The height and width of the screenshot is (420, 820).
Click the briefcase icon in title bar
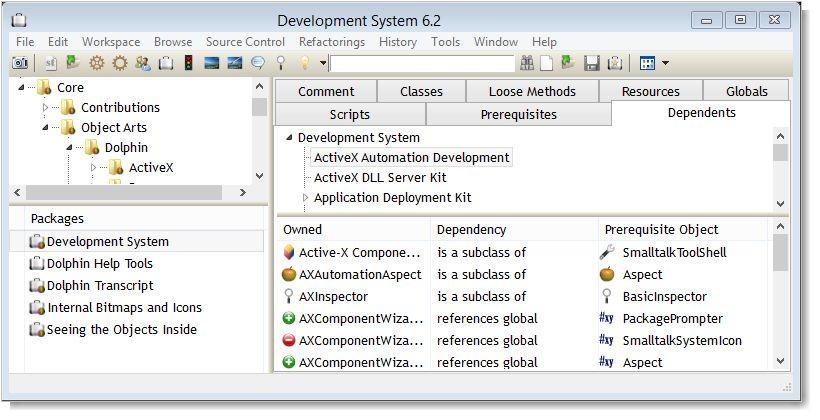[x=19, y=20]
